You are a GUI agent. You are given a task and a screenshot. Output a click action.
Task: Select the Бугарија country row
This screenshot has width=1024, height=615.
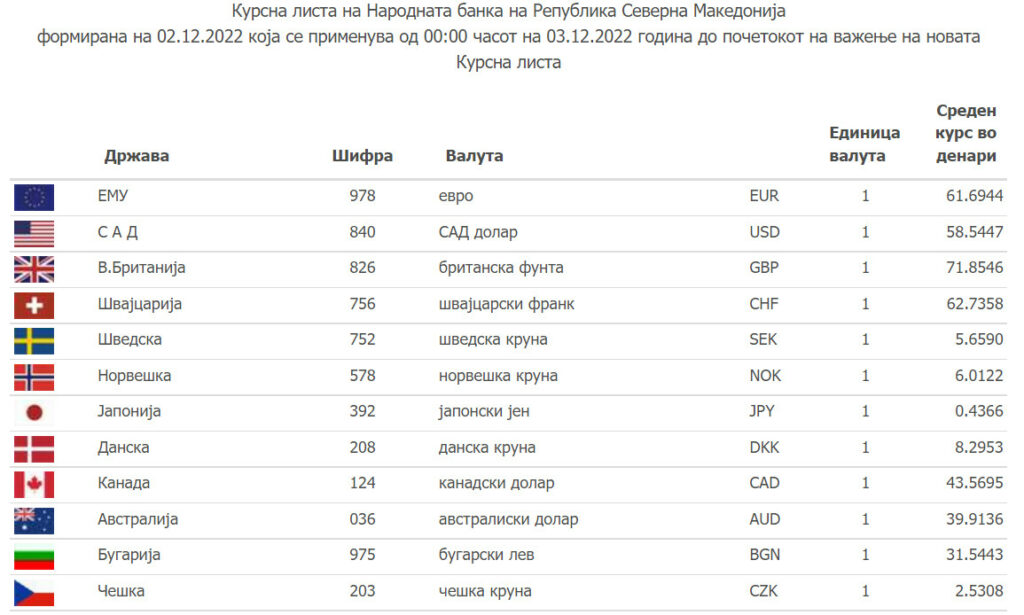click(509, 556)
